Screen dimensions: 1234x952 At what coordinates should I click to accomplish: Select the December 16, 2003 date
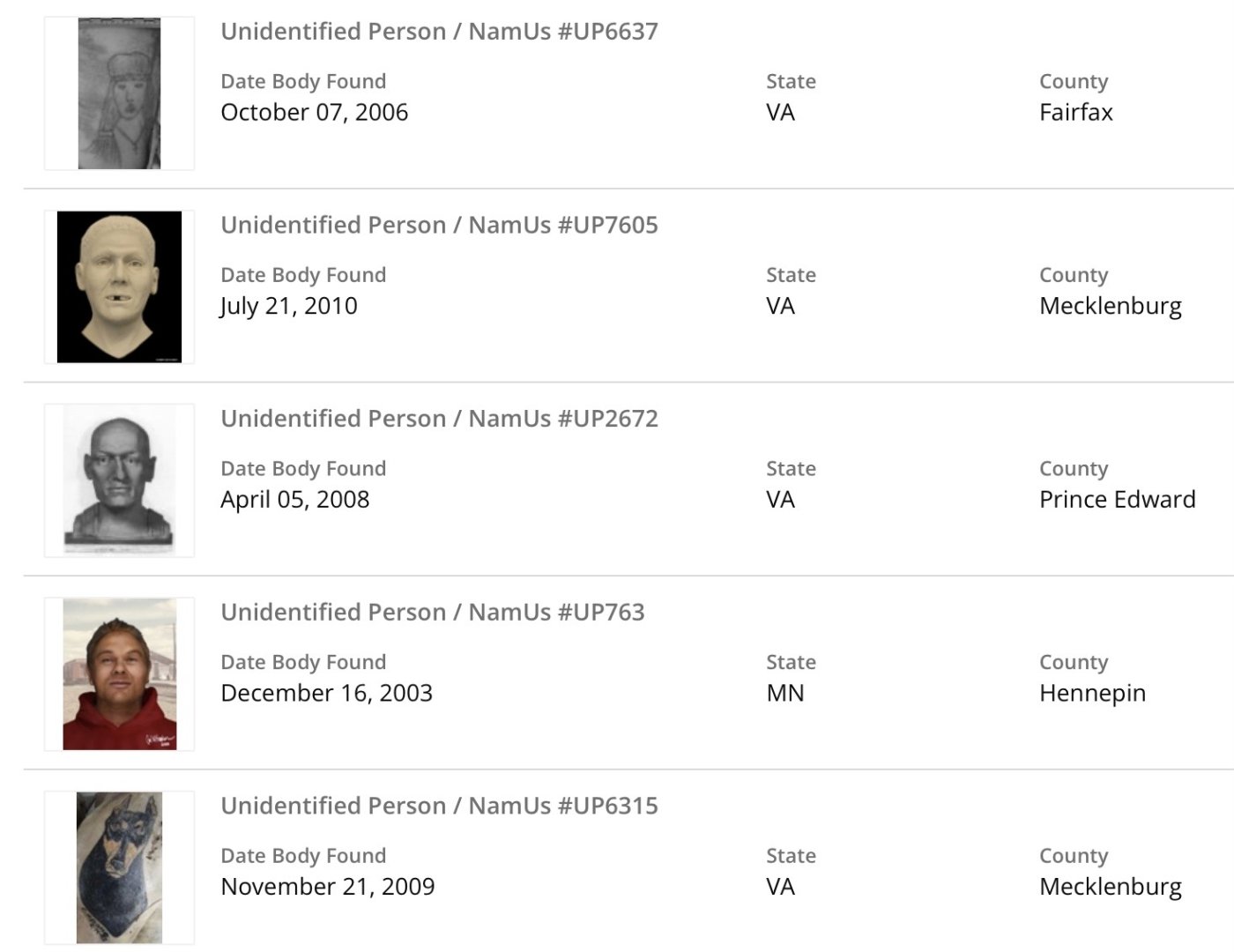tap(326, 693)
